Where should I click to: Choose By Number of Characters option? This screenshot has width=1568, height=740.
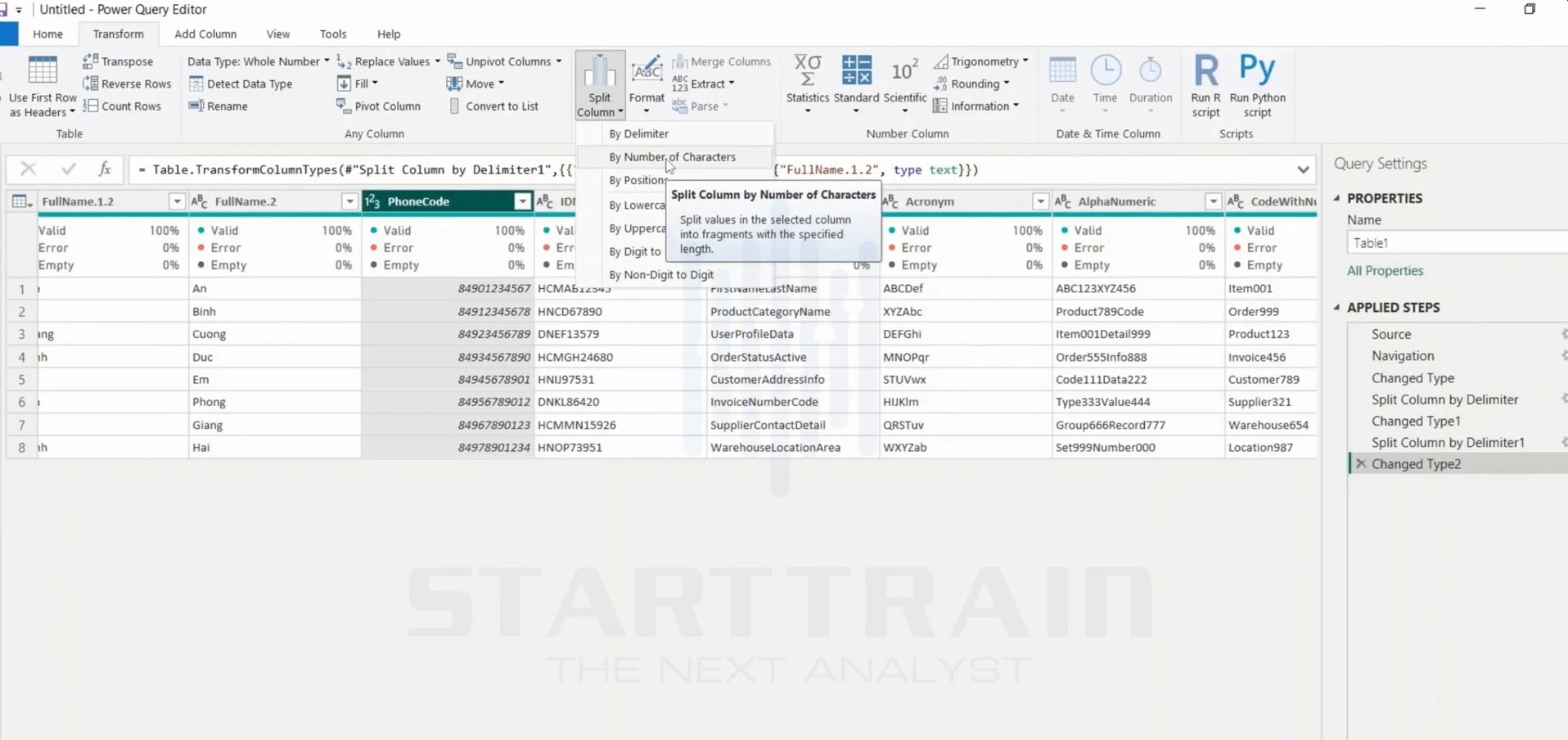[674, 157]
